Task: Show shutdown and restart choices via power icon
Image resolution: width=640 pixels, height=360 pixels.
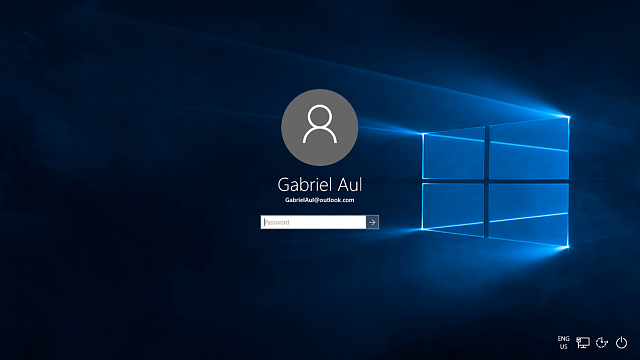Action: (621, 342)
